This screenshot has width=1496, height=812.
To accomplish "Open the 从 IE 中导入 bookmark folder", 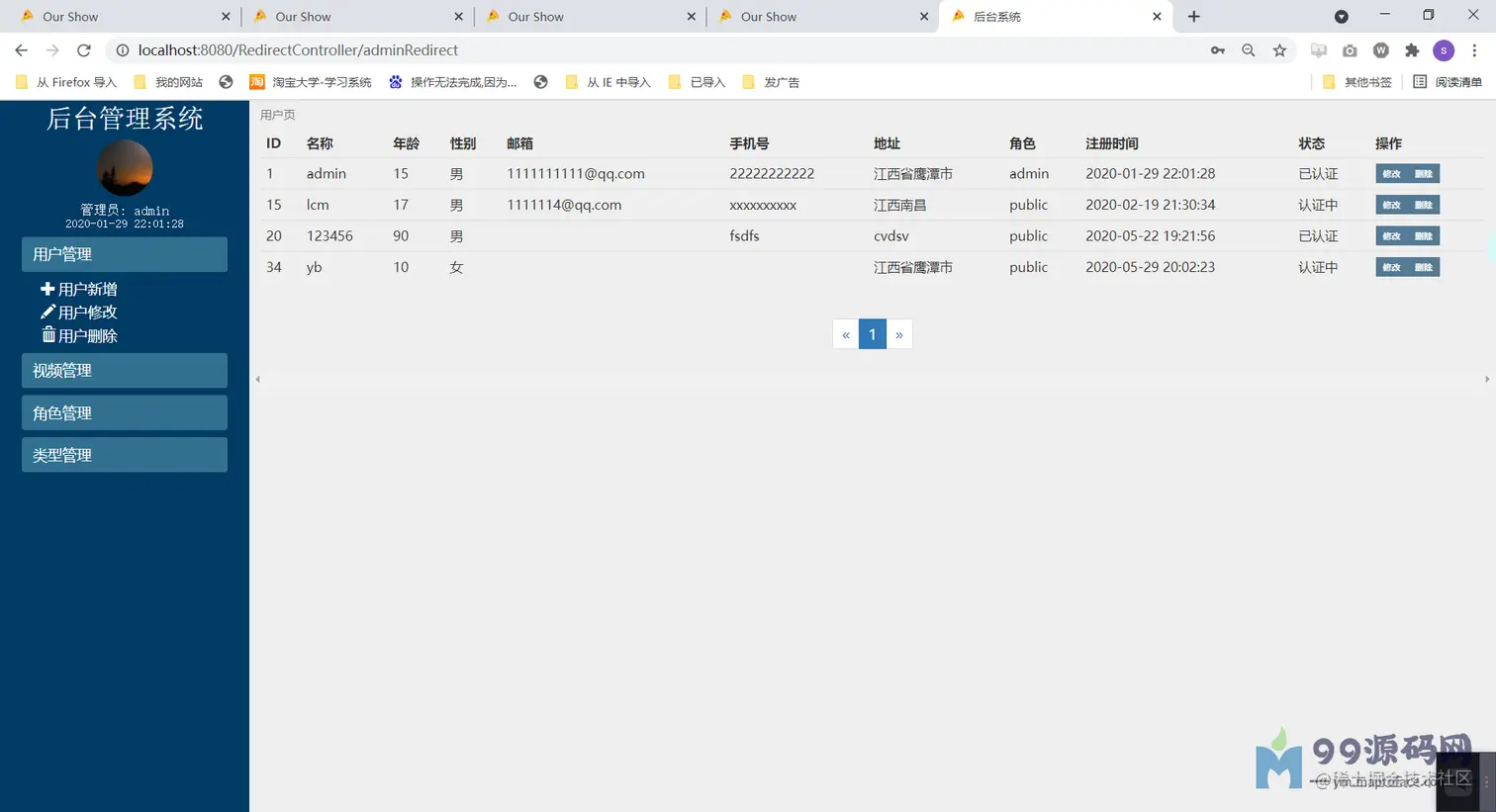I will pyautogui.click(x=608, y=82).
